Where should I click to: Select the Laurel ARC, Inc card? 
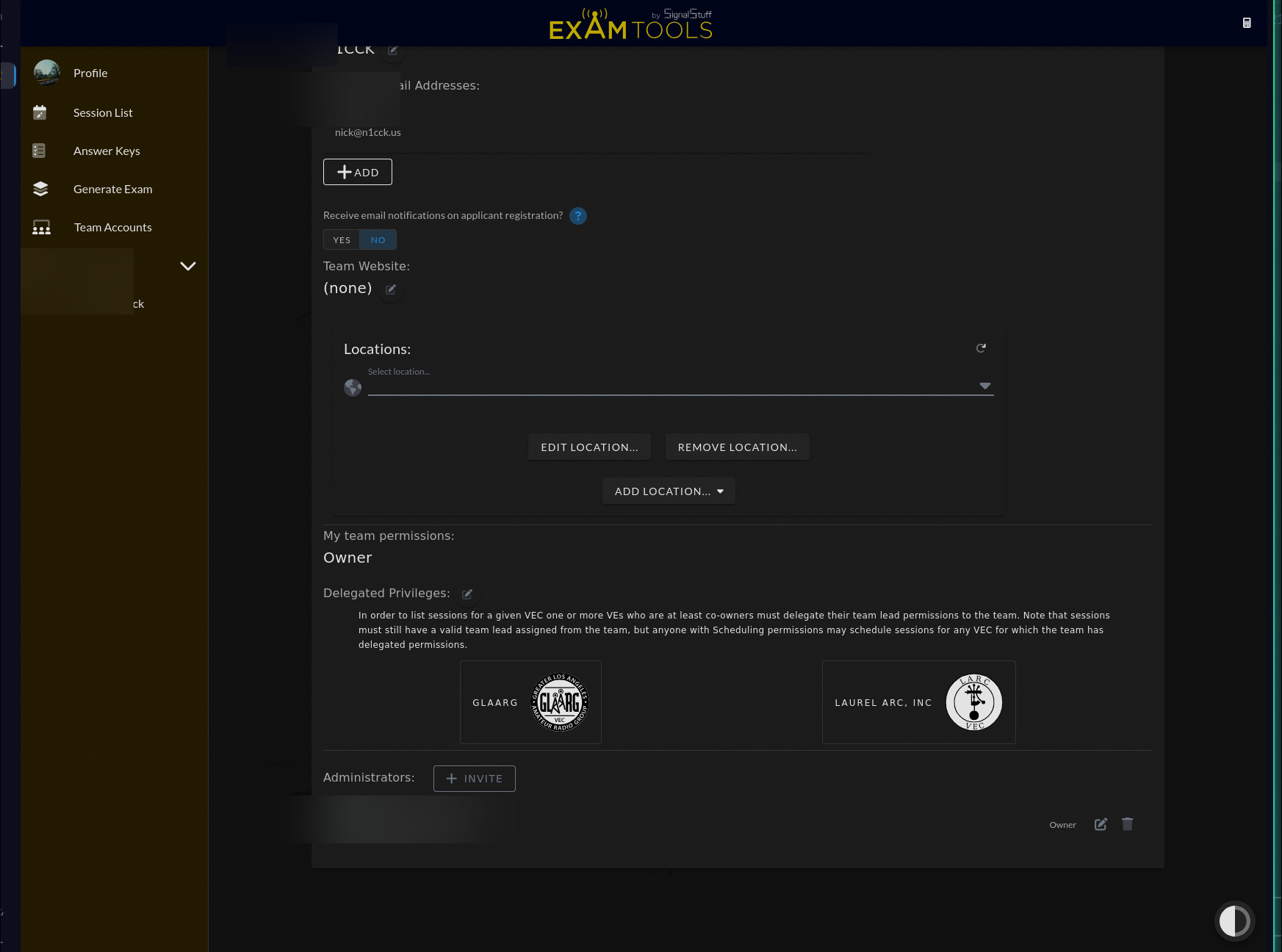(918, 702)
